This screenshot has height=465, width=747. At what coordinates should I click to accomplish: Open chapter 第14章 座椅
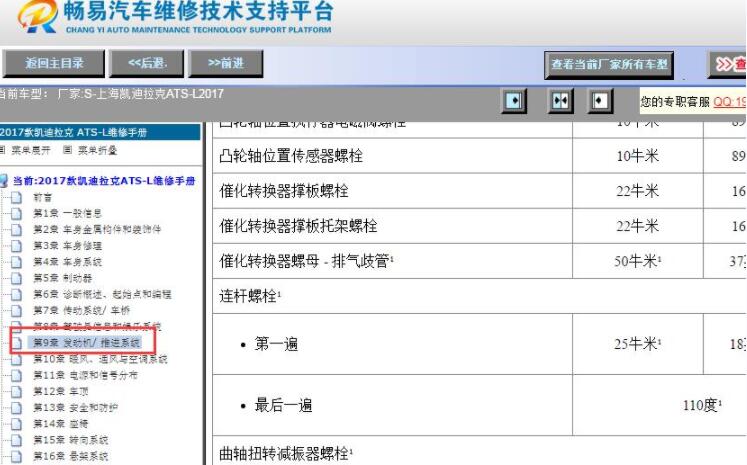tap(61, 424)
